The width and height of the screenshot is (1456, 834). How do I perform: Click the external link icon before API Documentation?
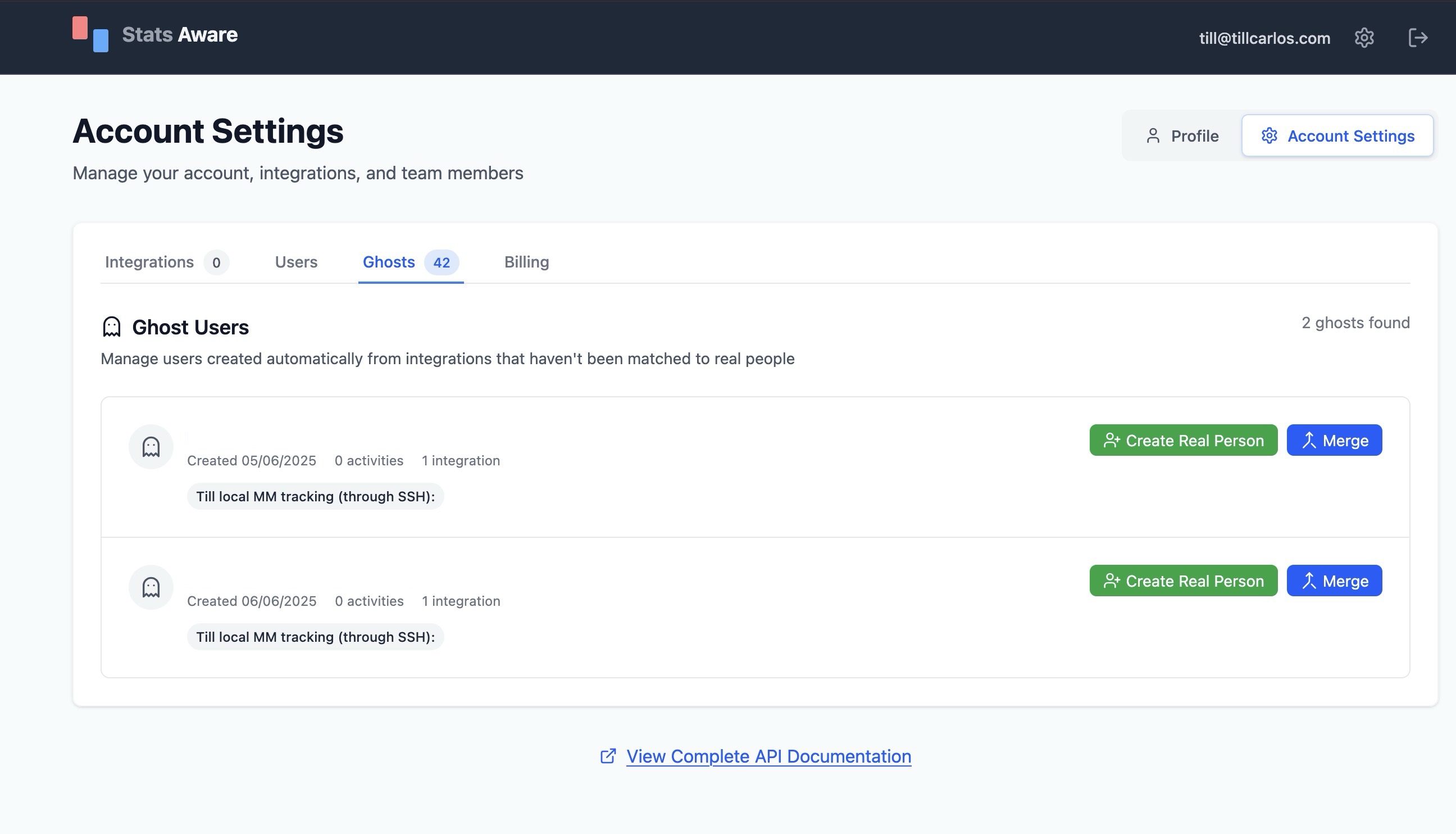(x=608, y=756)
